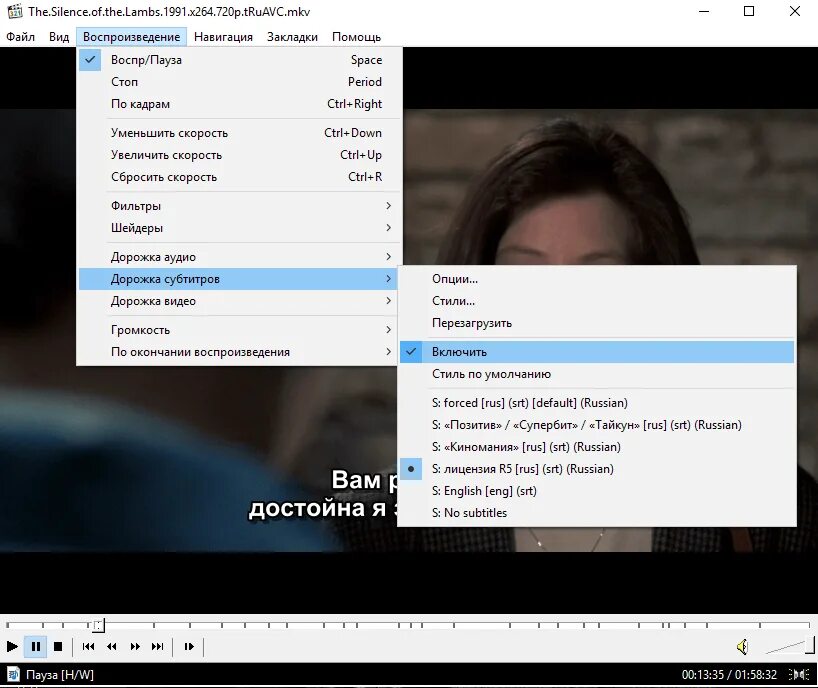Click the status bar document icon by Пауза
The image size is (818, 688).
[x=14, y=674]
